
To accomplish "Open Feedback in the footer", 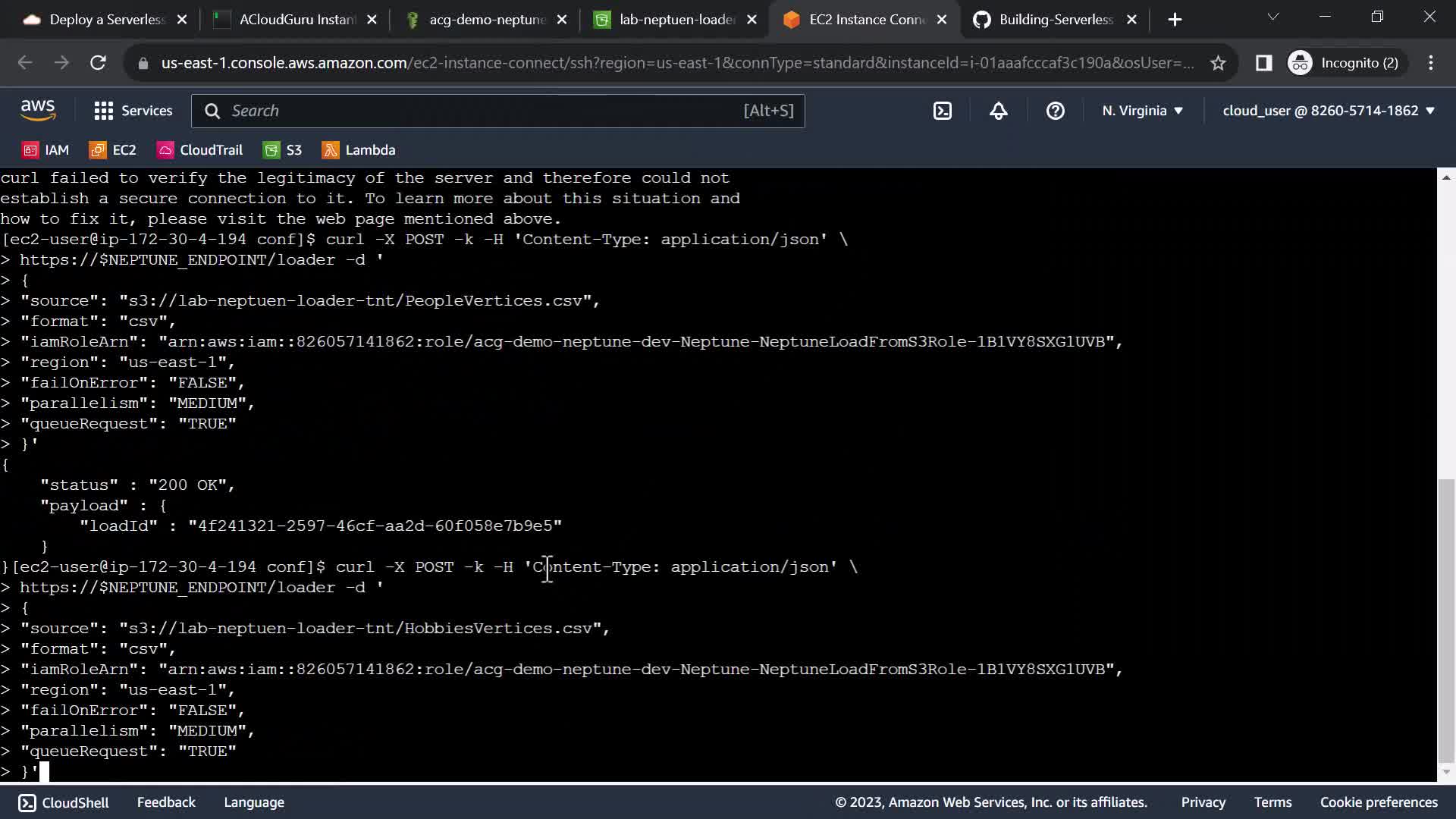I will 166,802.
